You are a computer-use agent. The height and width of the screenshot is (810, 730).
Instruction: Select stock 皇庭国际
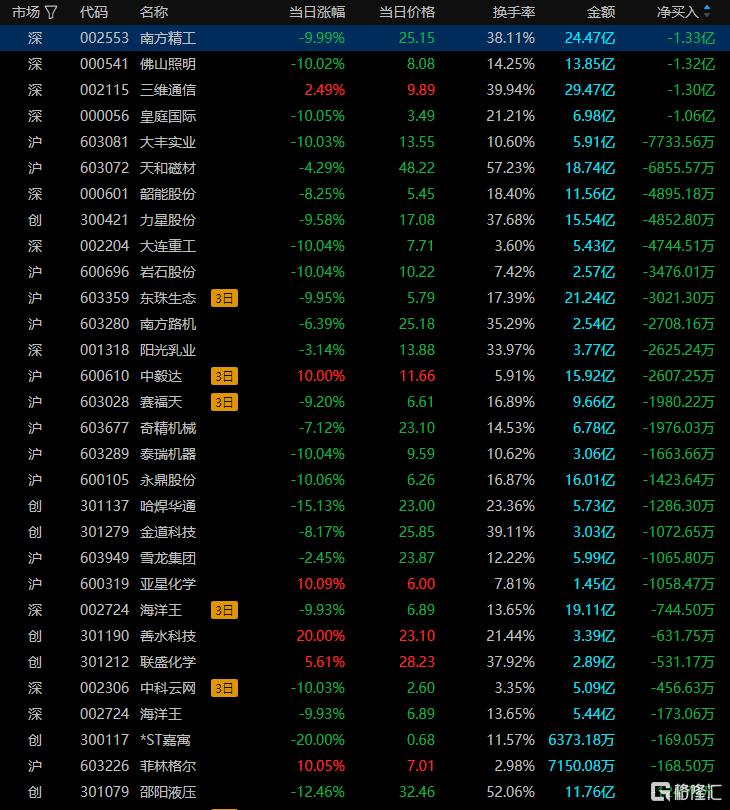pyautogui.click(x=168, y=116)
